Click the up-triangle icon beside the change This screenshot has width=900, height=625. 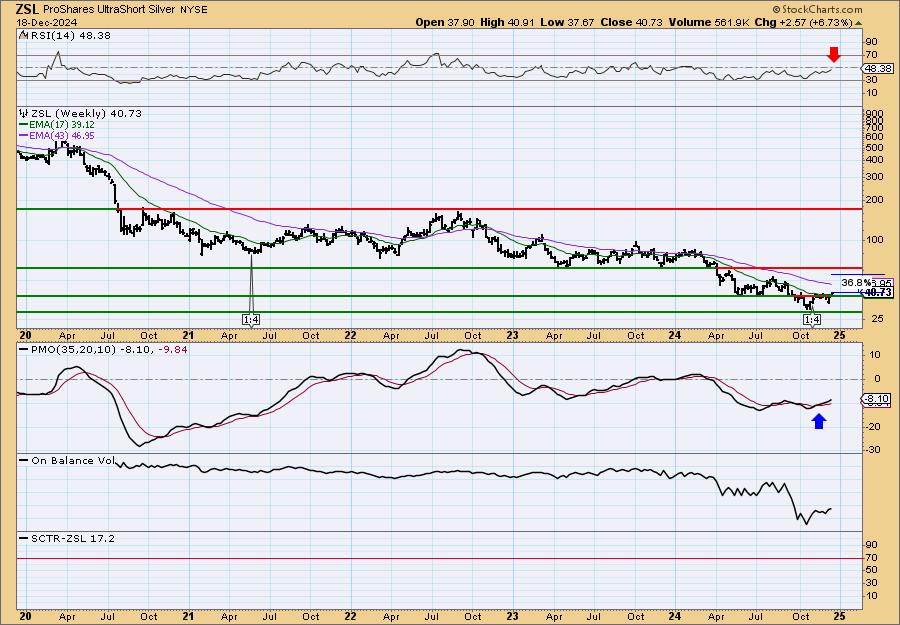[859, 23]
